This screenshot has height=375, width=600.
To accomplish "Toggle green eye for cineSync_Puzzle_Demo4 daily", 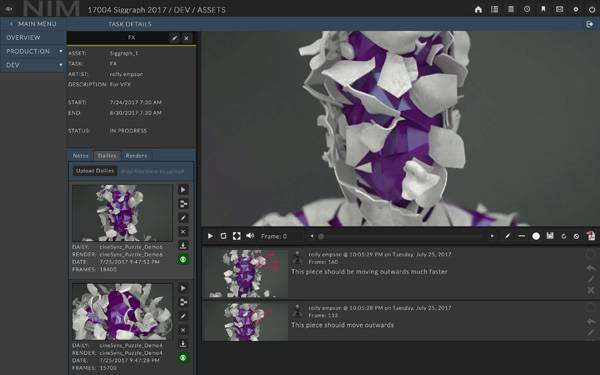I will tap(183, 358).
